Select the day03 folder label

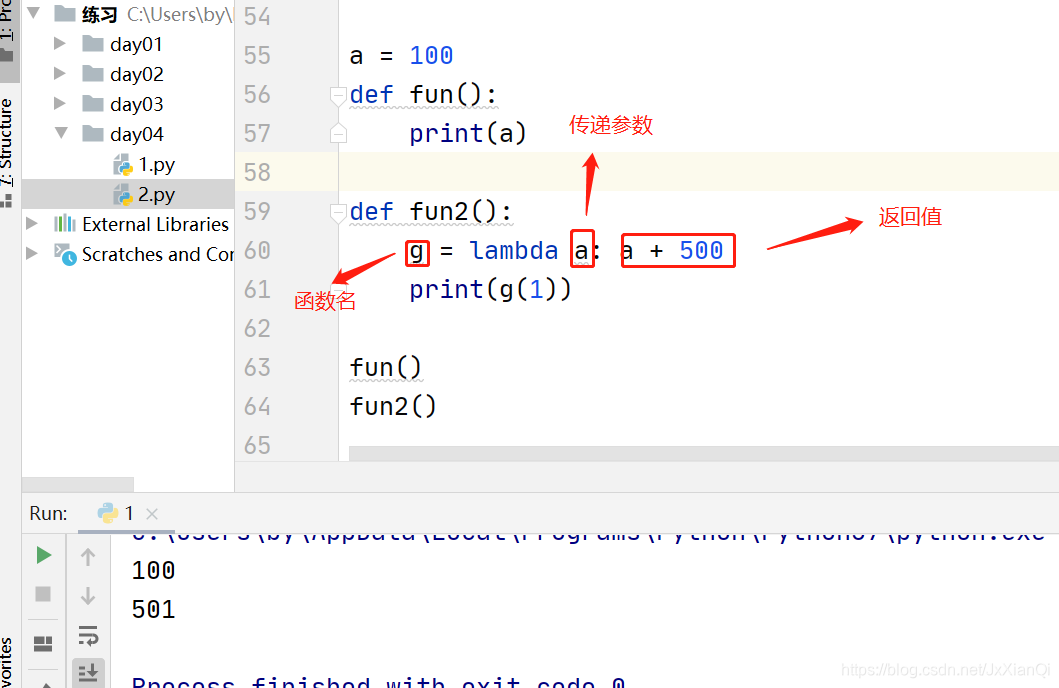[x=136, y=104]
